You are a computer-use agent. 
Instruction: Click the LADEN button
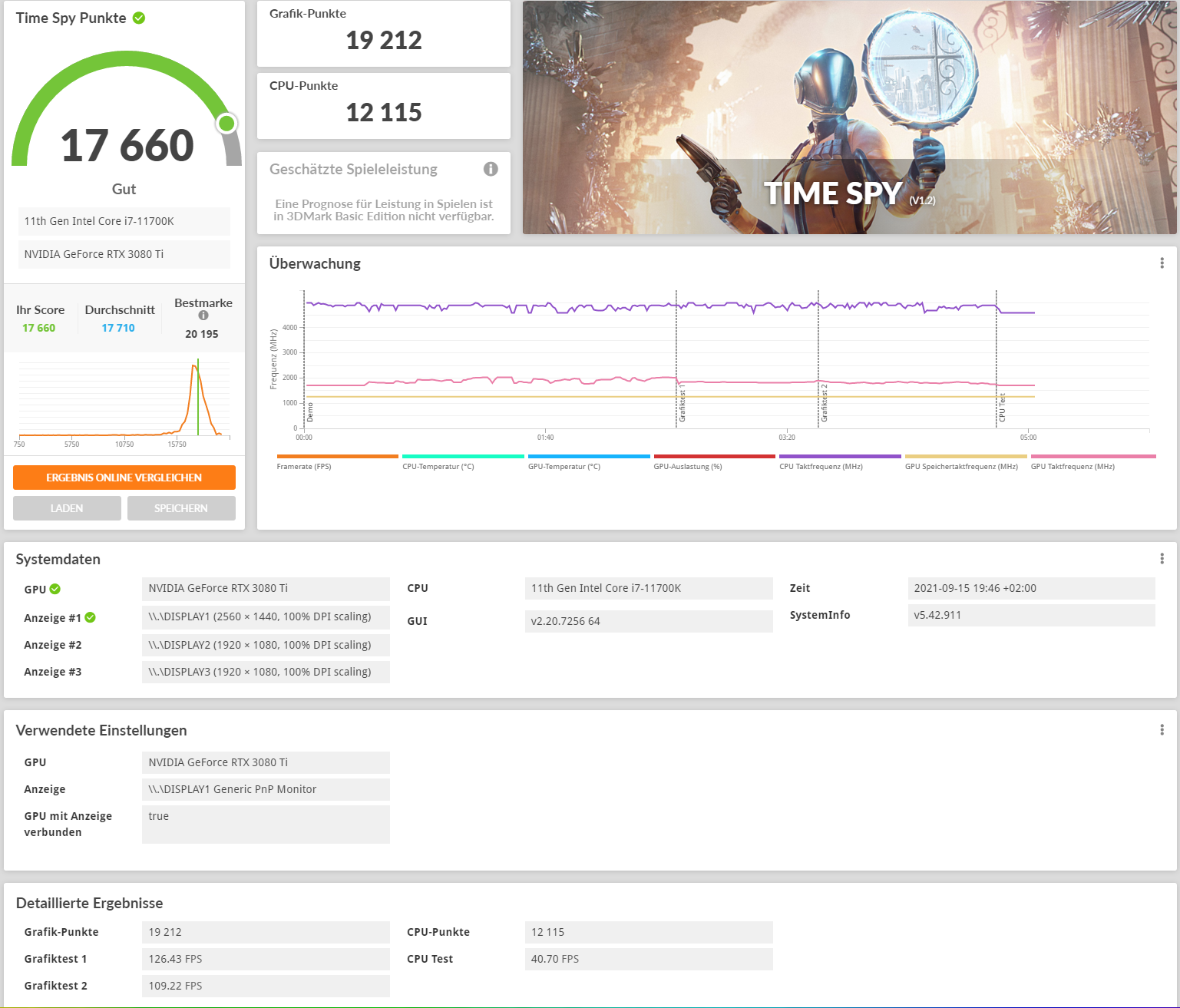(67, 508)
